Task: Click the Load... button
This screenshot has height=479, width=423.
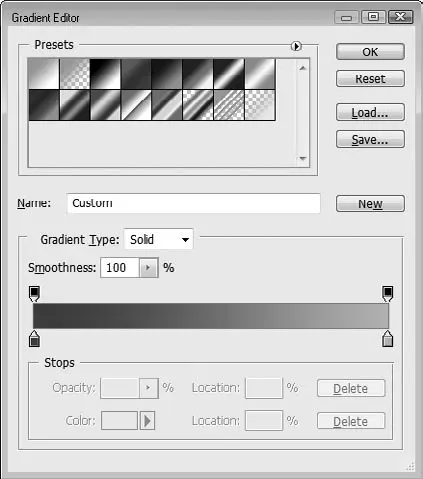Action: tap(370, 112)
